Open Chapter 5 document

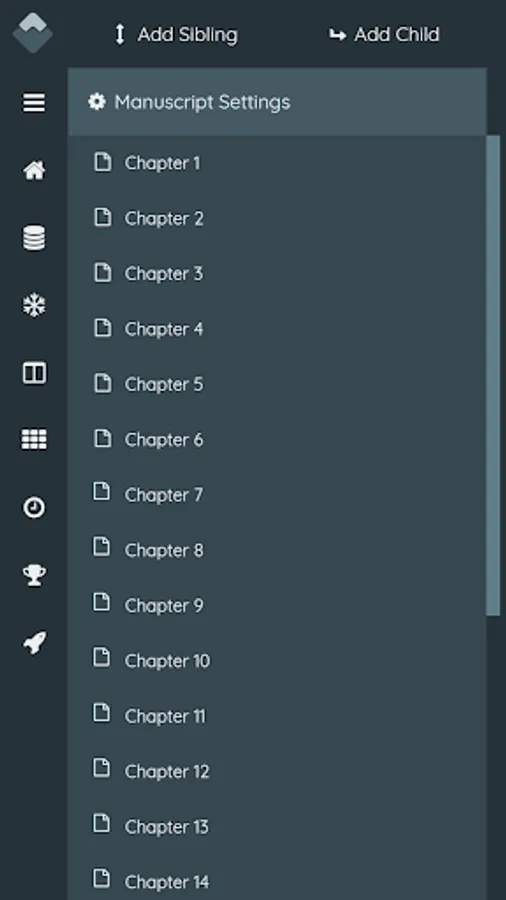click(x=277, y=384)
